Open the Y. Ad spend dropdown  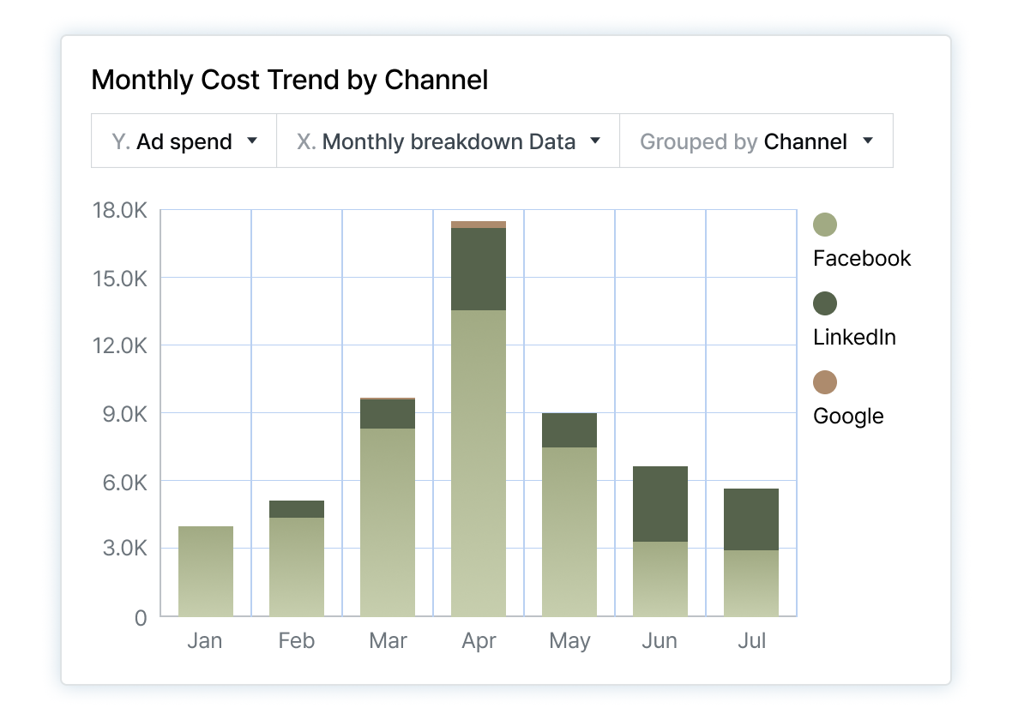184,141
